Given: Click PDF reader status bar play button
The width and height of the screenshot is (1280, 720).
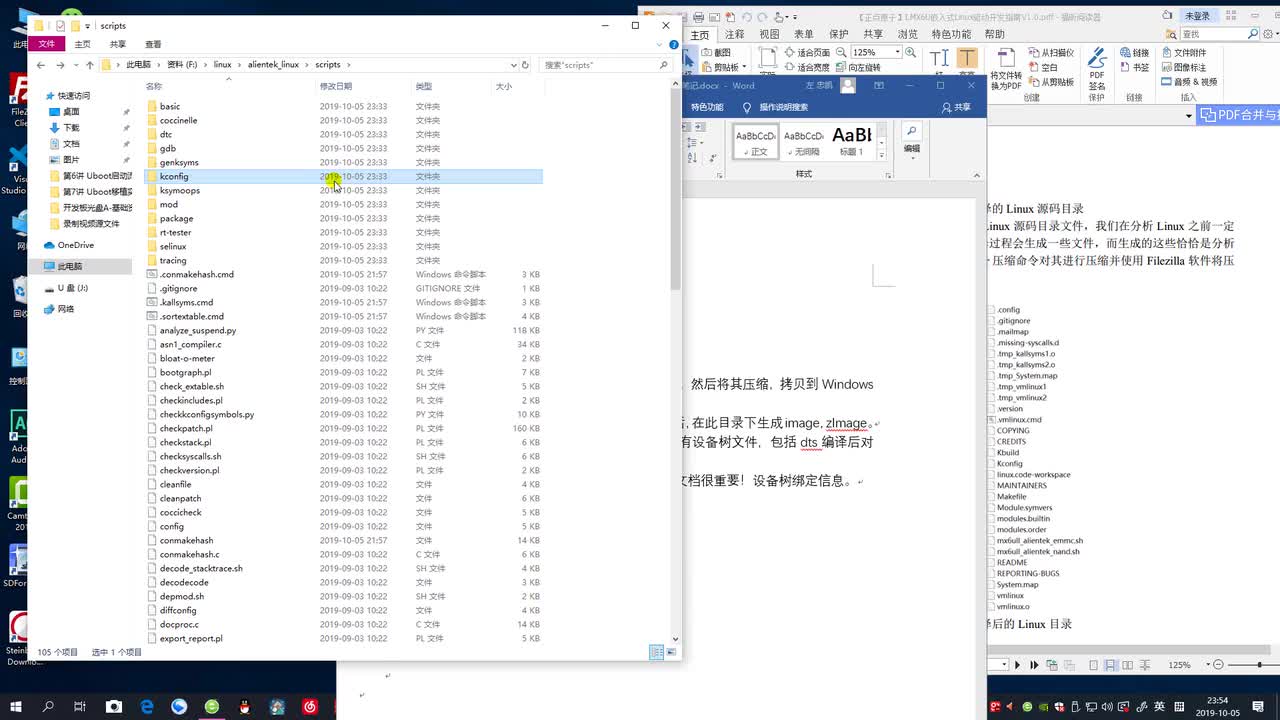Looking at the screenshot, I should point(1018,665).
